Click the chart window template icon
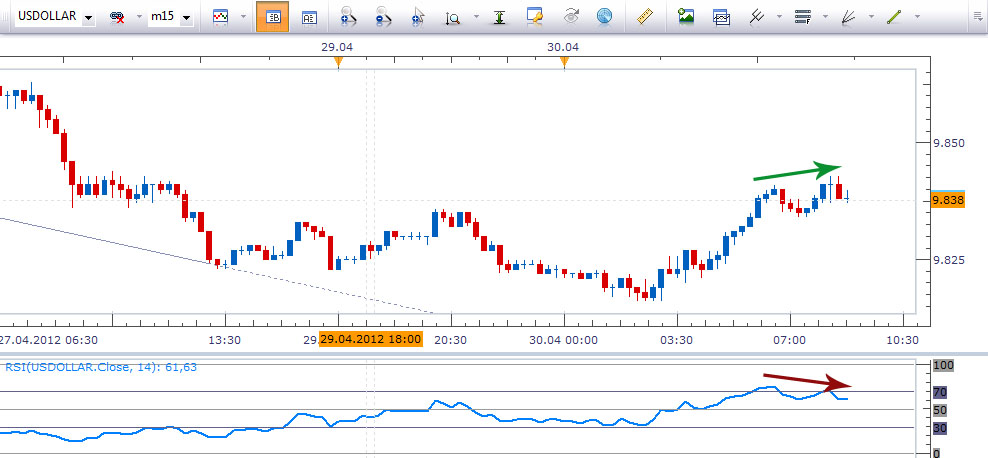The image size is (988, 458). [x=721, y=17]
